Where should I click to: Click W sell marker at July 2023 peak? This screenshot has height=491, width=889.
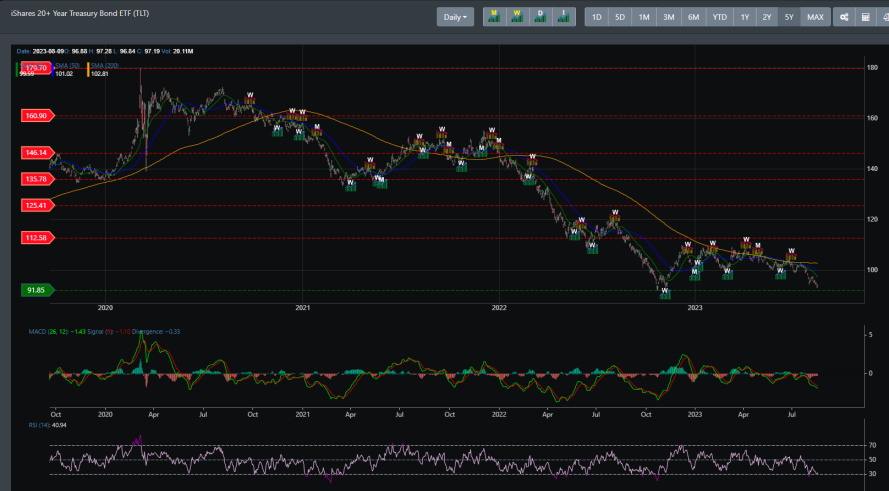pyautogui.click(x=791, y=254)
